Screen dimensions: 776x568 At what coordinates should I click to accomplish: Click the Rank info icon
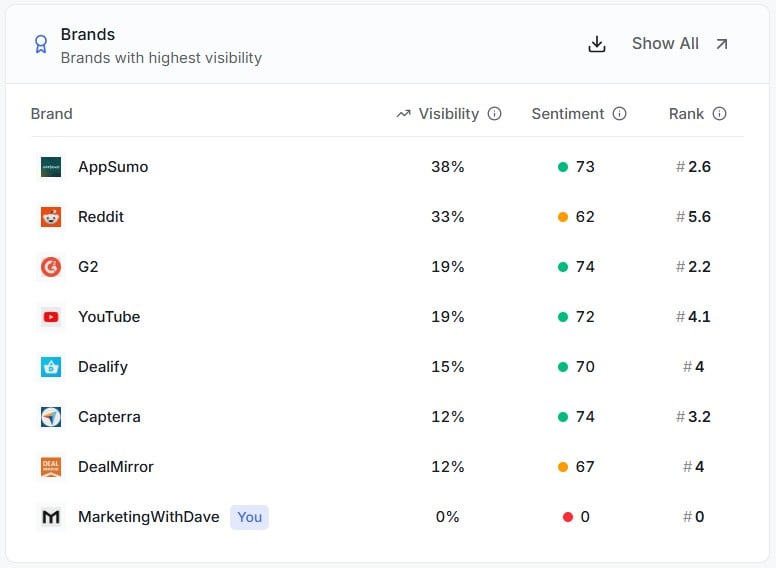coord(719,114)
